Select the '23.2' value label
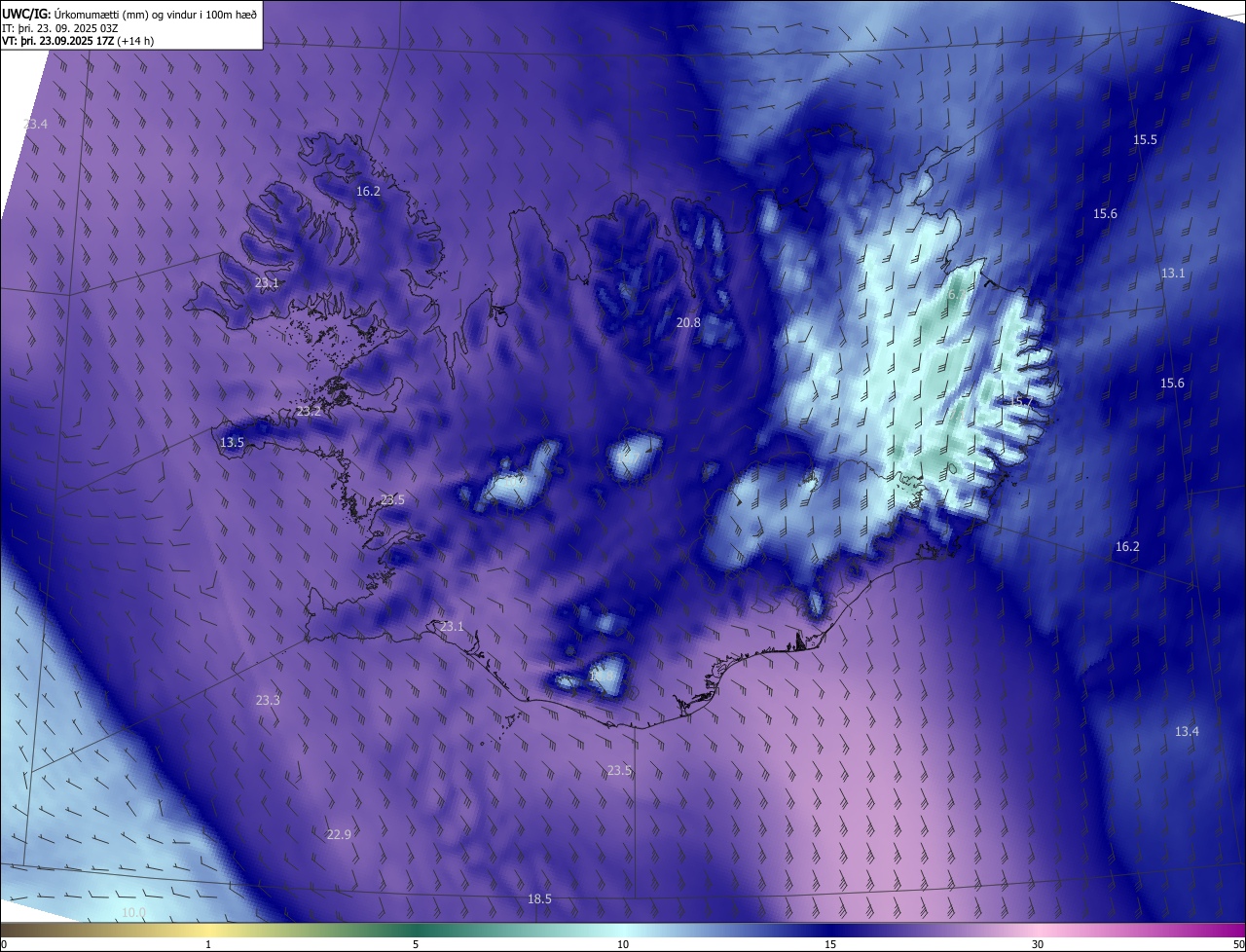Image resolution: width=1246 pixels, height=952 pixels. pos(309,412)
